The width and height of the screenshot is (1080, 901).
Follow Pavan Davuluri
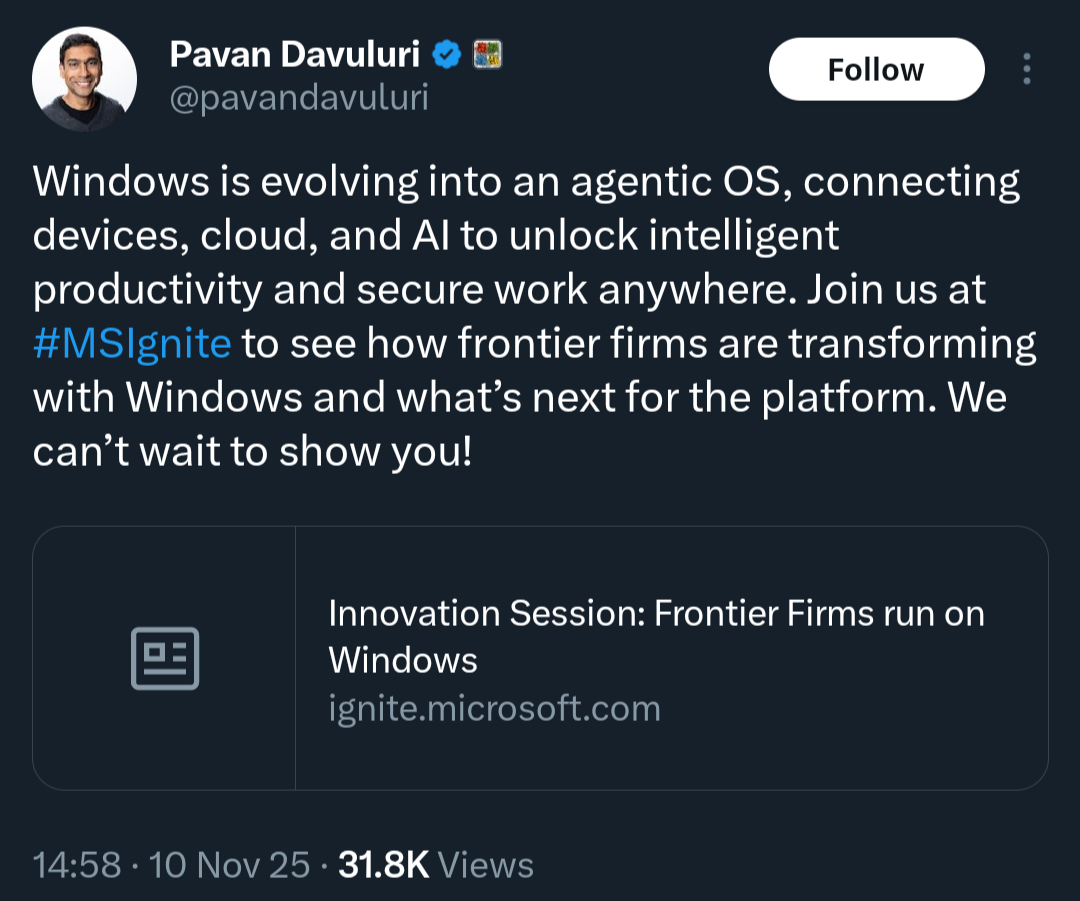(x=876, y=69)
